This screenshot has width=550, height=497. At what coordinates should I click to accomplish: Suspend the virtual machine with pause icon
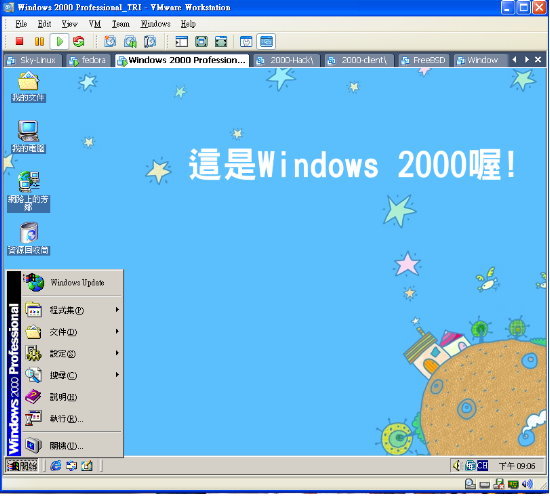pyautogui.click(x=39, y=41)
